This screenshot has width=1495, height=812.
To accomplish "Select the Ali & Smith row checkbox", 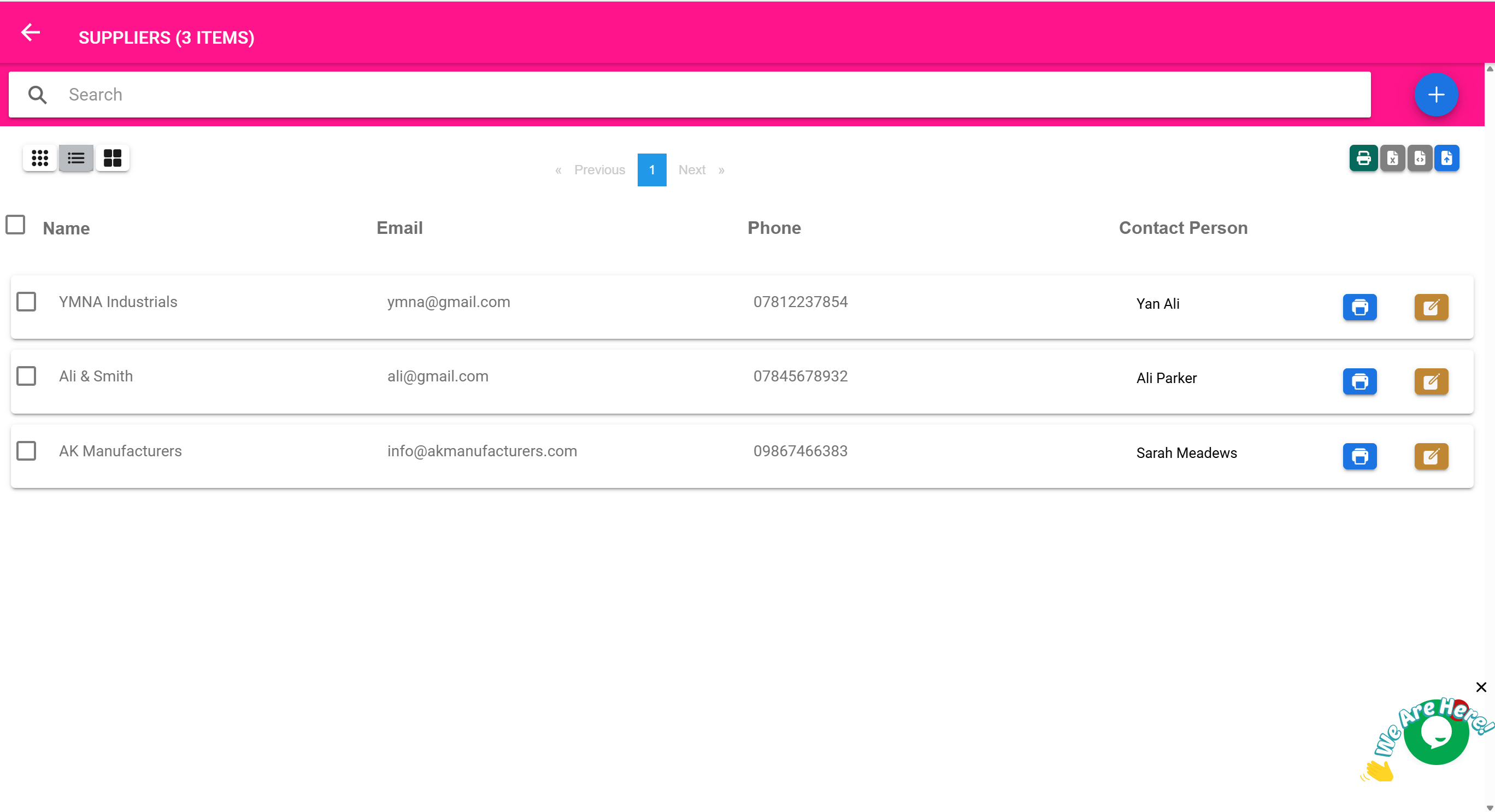I will point(26,376).
